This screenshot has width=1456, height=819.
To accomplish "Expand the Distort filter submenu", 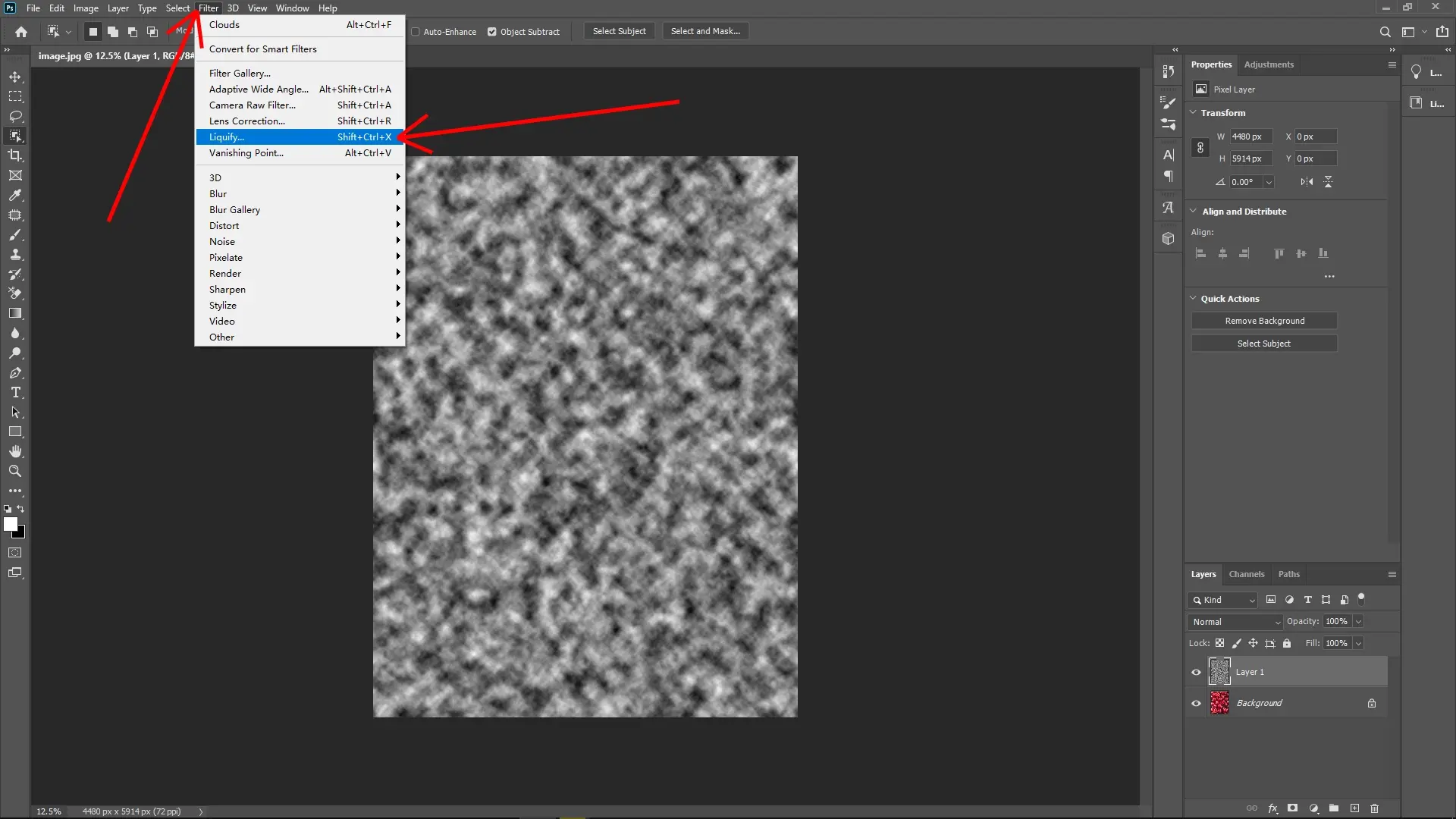I will point(224,225).
